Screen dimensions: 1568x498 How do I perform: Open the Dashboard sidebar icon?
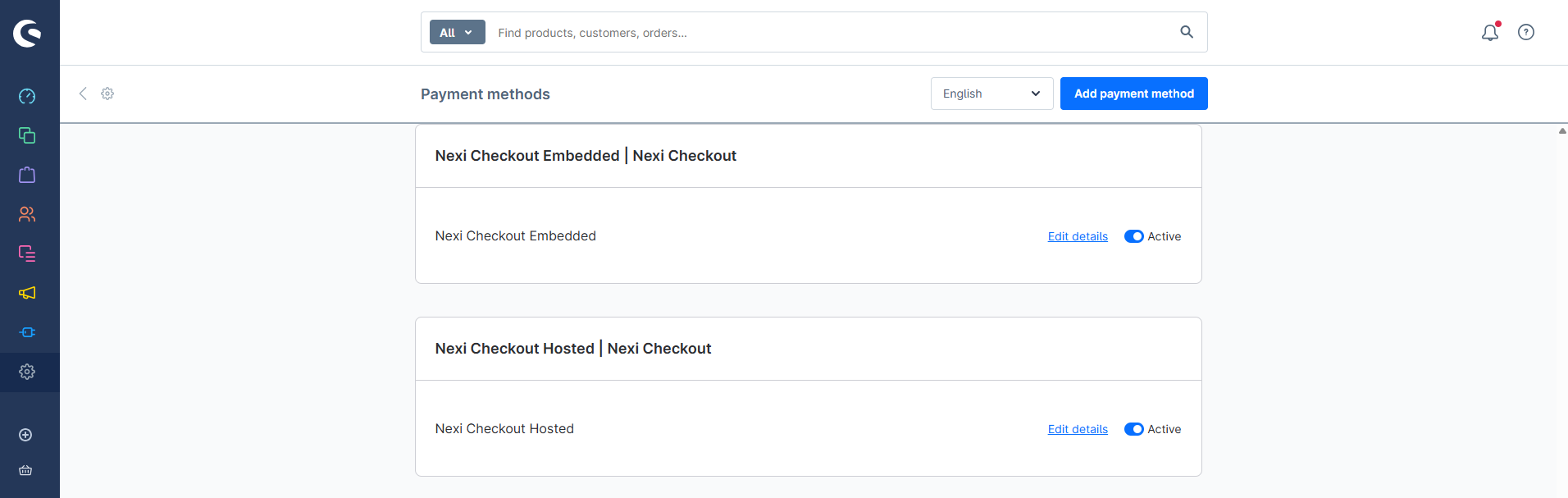coord(27,96)
